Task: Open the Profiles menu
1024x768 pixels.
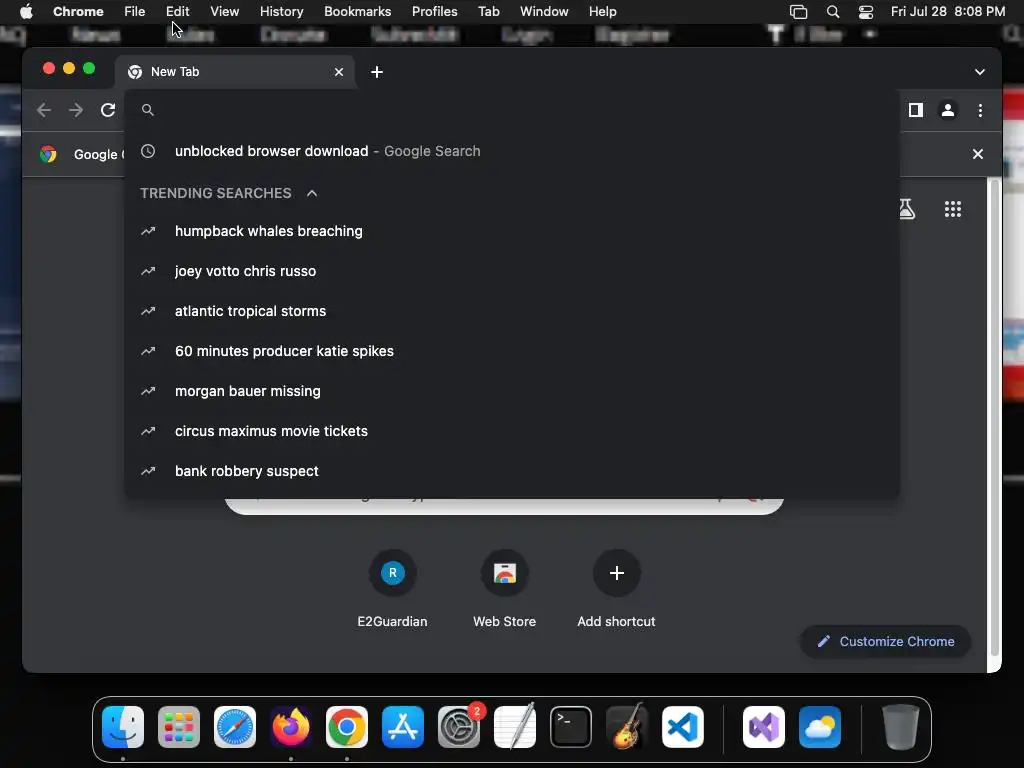Action: pos(435,12)
